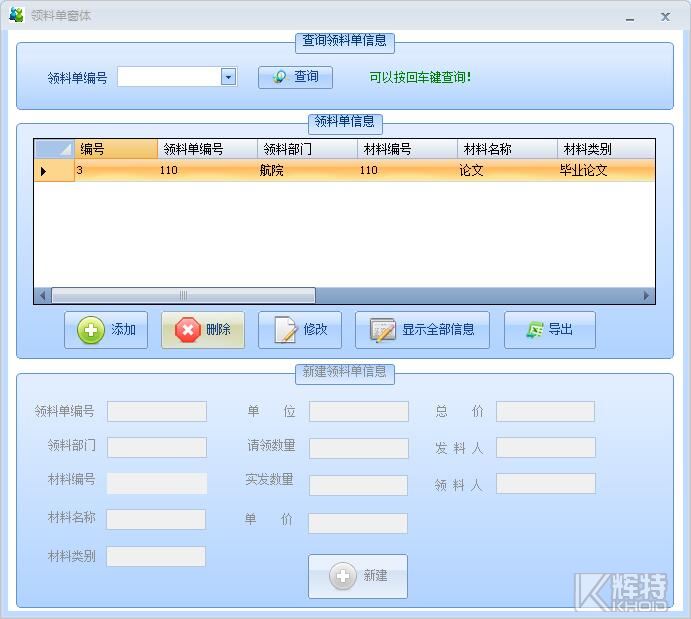Close the 领料单窗体 window
This screenshot has width=691, height=619.
(x=665, y=17)
